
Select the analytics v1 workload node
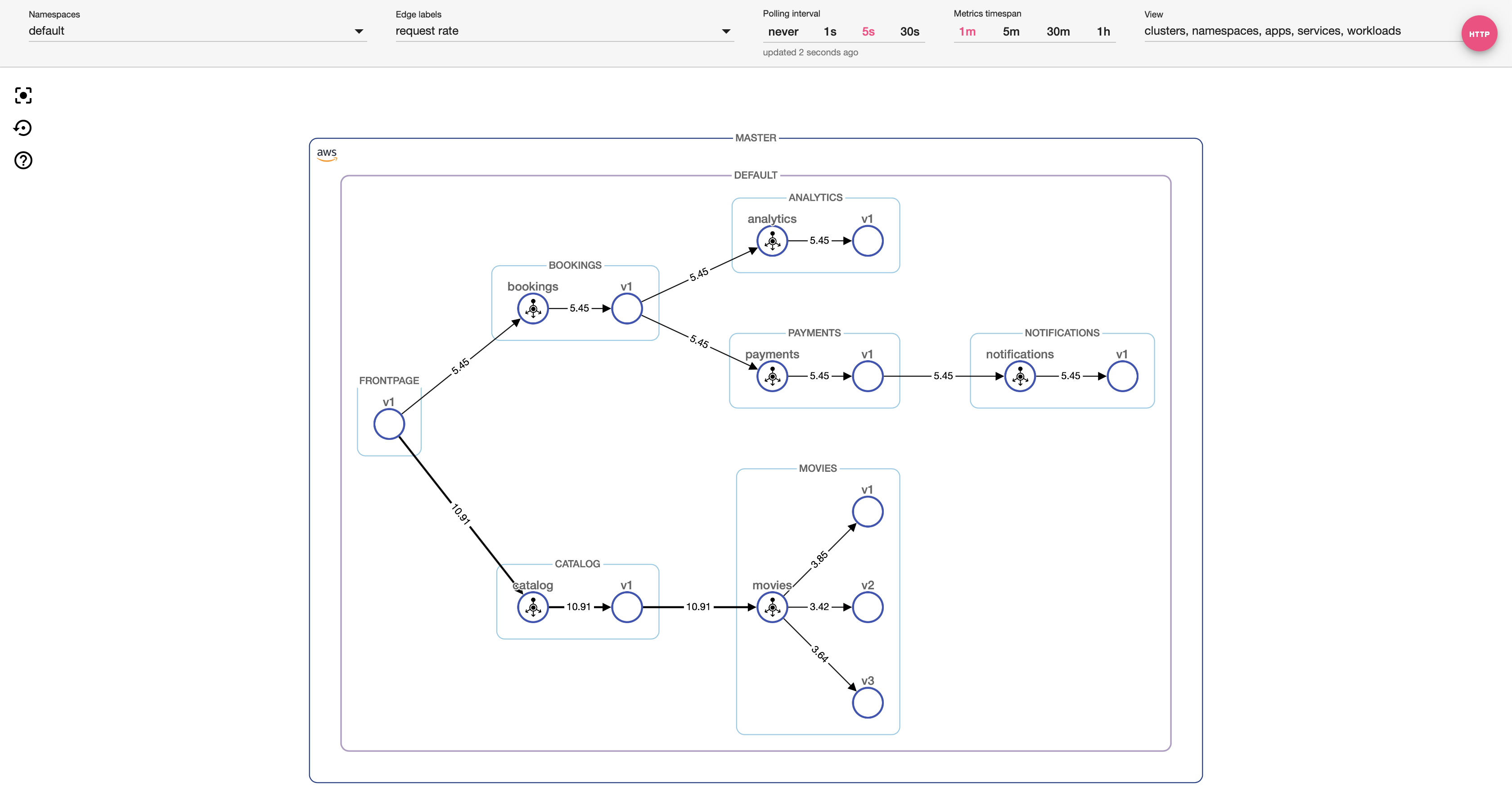[x=868, y=241]
